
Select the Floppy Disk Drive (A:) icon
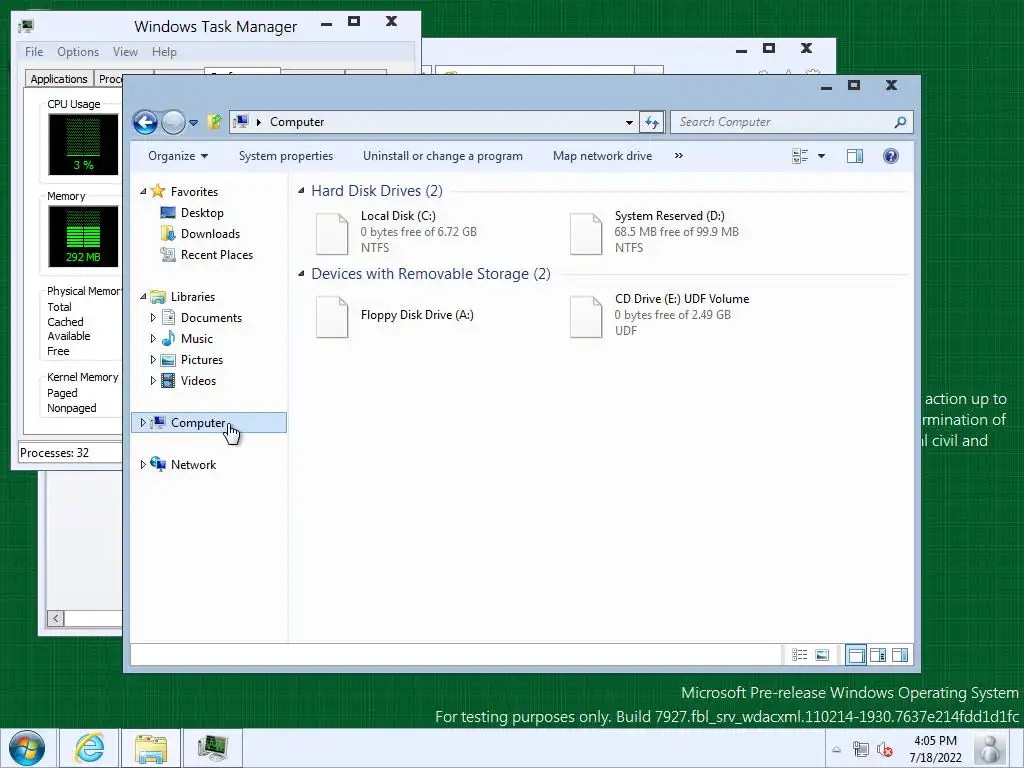tap(332, 317)
